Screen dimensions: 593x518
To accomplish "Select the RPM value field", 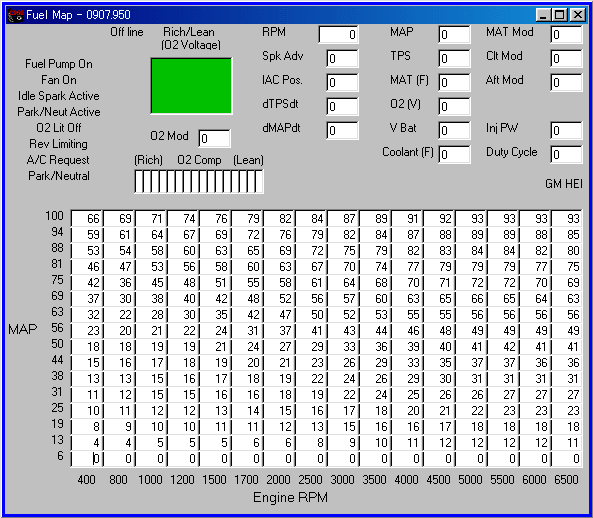I will point(338,34).
